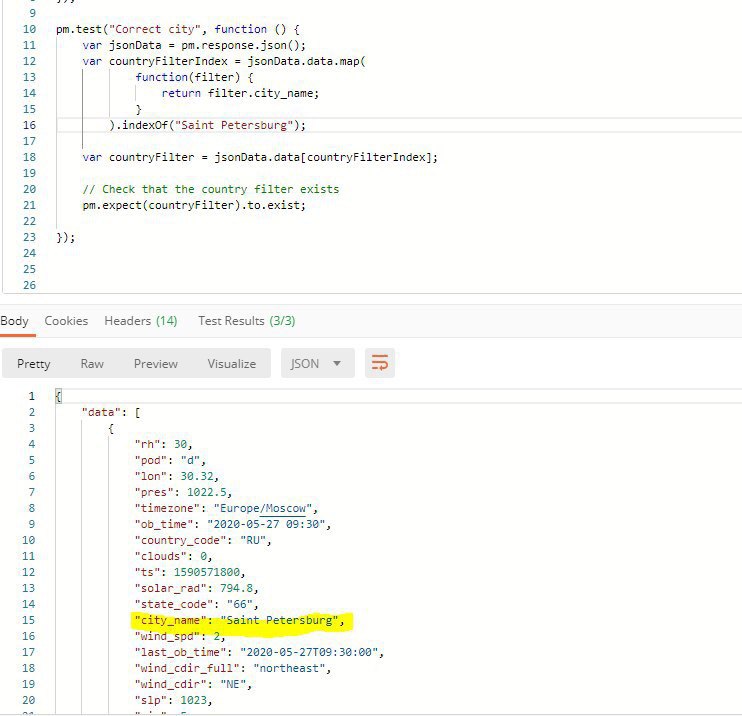Click the "slp": 1023 response line
This screenshot has height=716, width=742.
click(173, 700)
